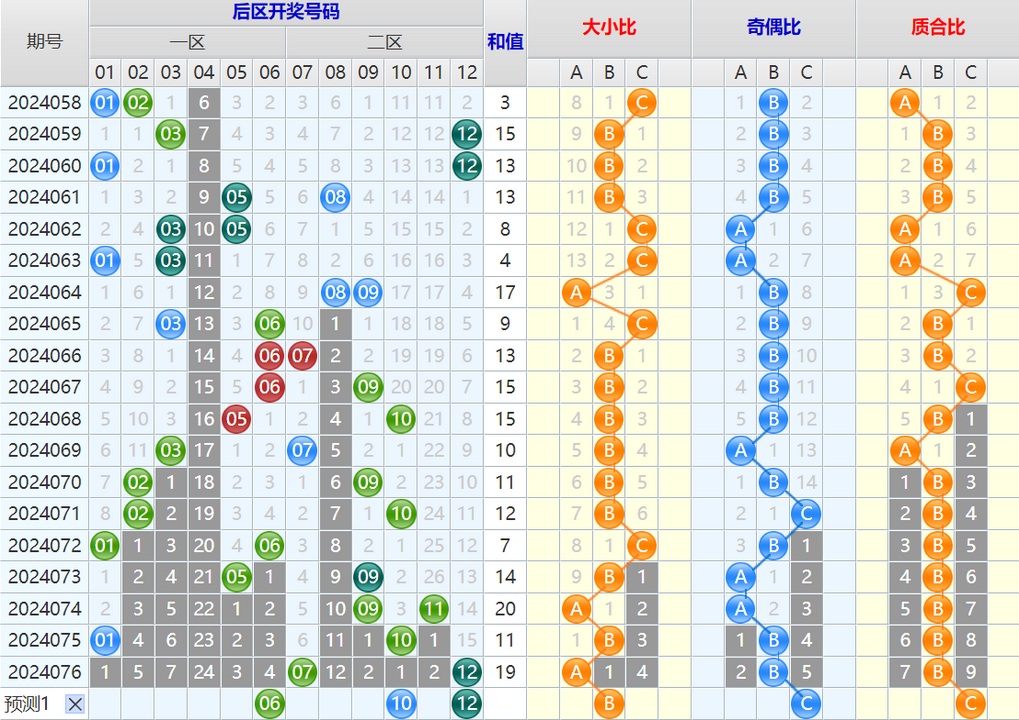Select blue ball 07 in row 2024069
The height and width of the screenshot is (720, 1019).
(x=302, y=451)
